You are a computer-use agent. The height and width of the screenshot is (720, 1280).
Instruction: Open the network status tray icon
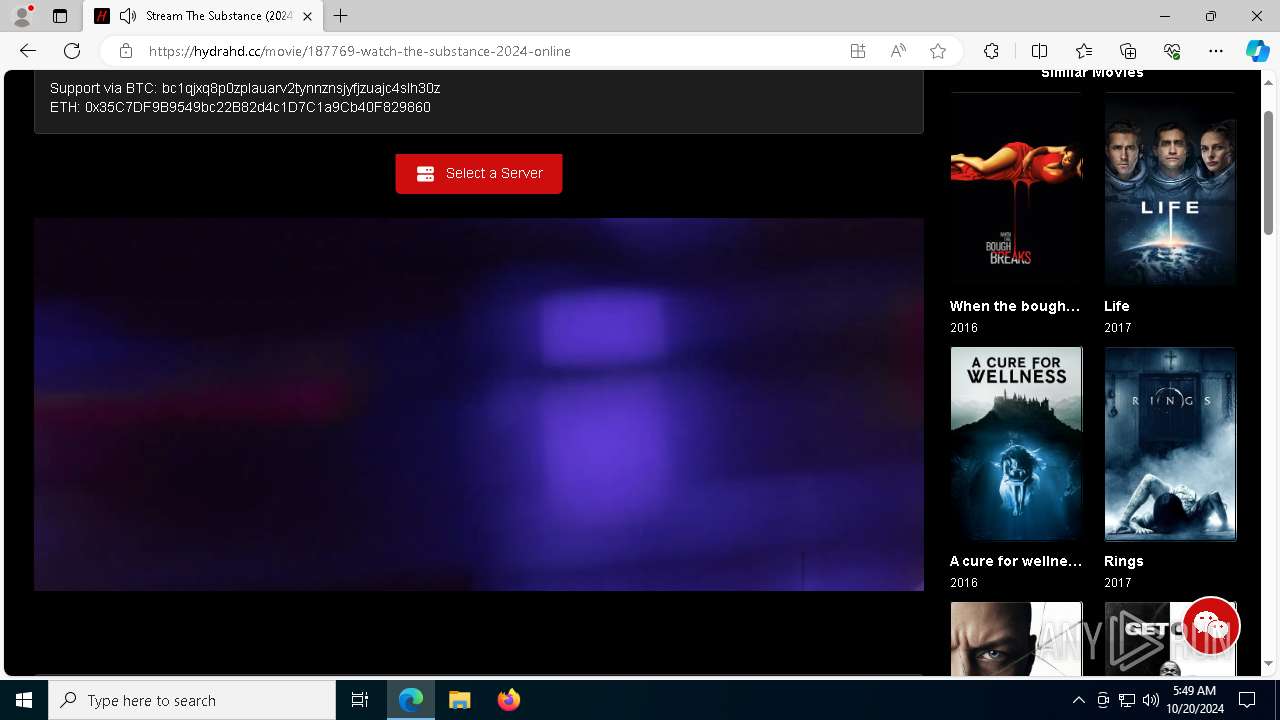click(x=1127, y=700)
